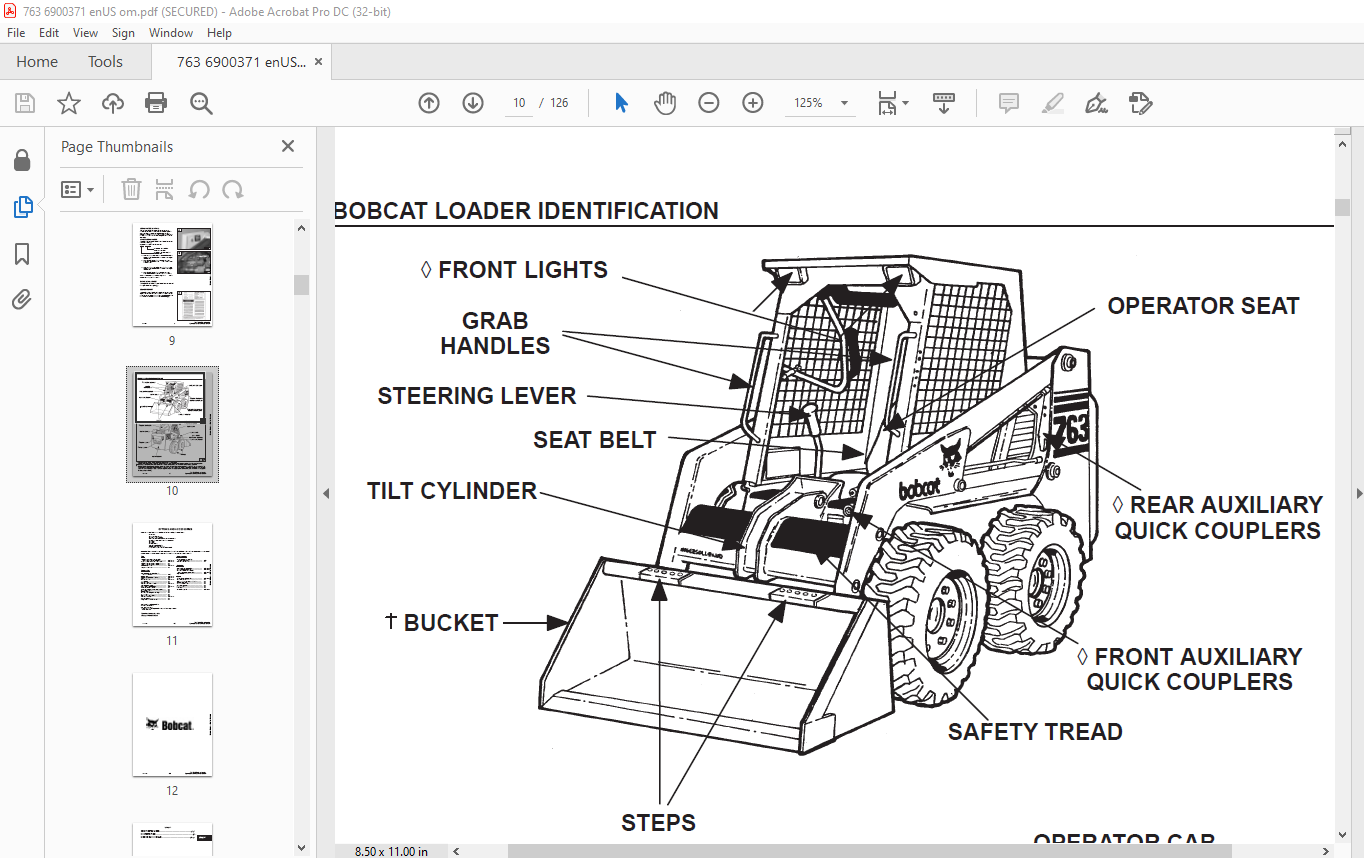Rotate page counterclockwise icon
1364x858 pixels.
(199, 189)
